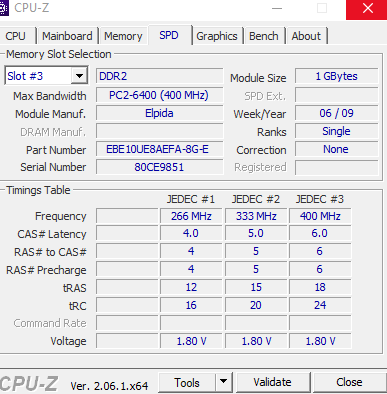Screen dimensions: 387x394
Task: Close the CPU-Z window with red X
Action: 367,9
